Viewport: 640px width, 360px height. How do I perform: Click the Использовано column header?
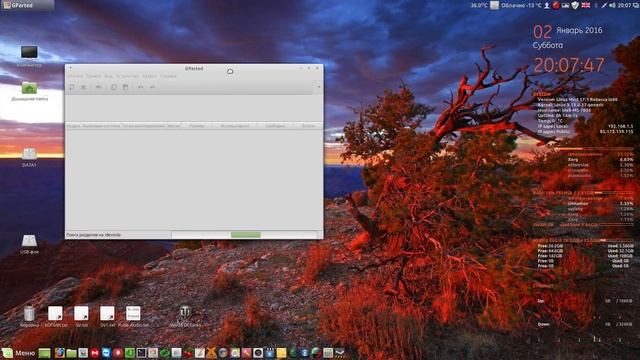pos(235,126)
